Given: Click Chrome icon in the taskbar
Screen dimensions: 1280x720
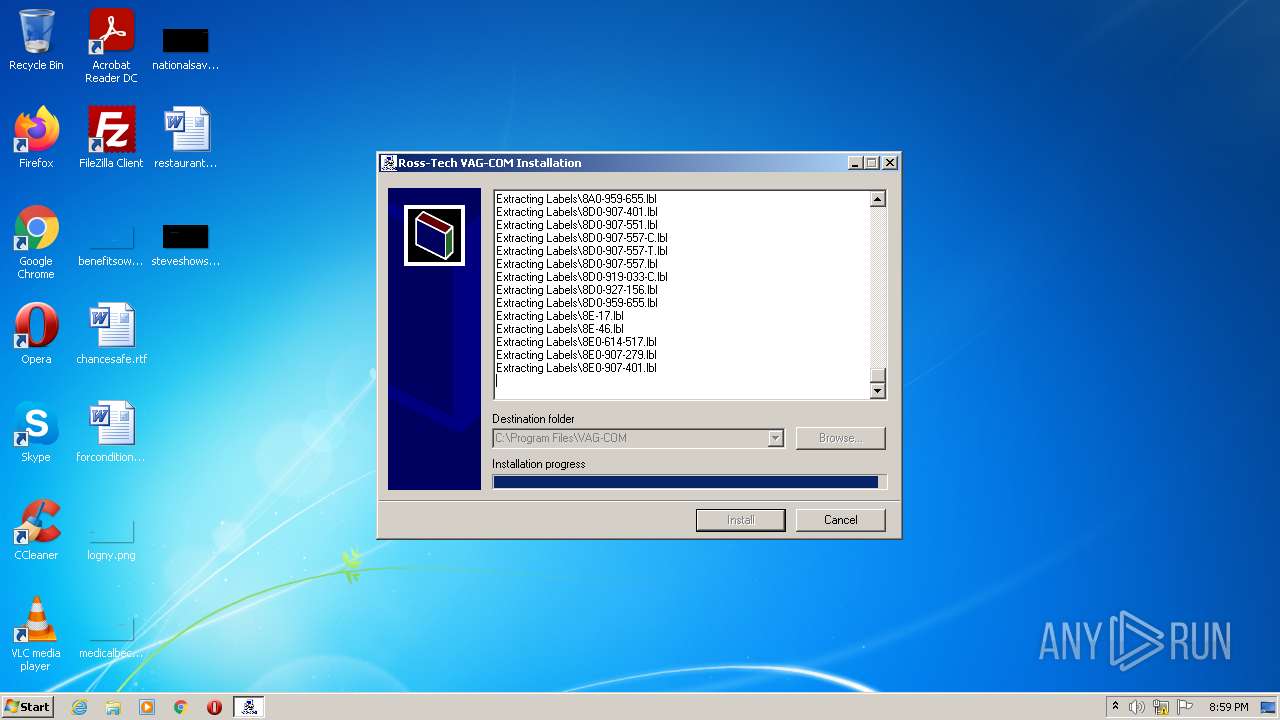Looking at the screenshot, I should pyautogui.click(x=181, y=707).
